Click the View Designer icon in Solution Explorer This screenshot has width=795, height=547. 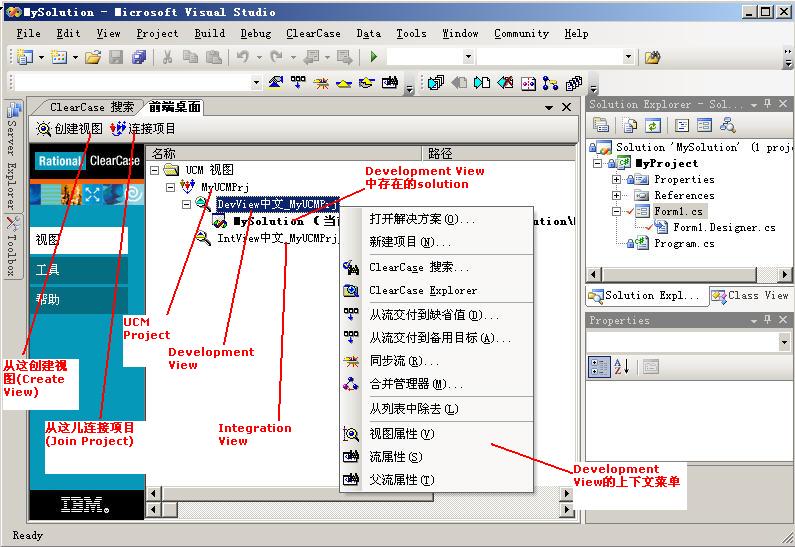click(704, 125)
